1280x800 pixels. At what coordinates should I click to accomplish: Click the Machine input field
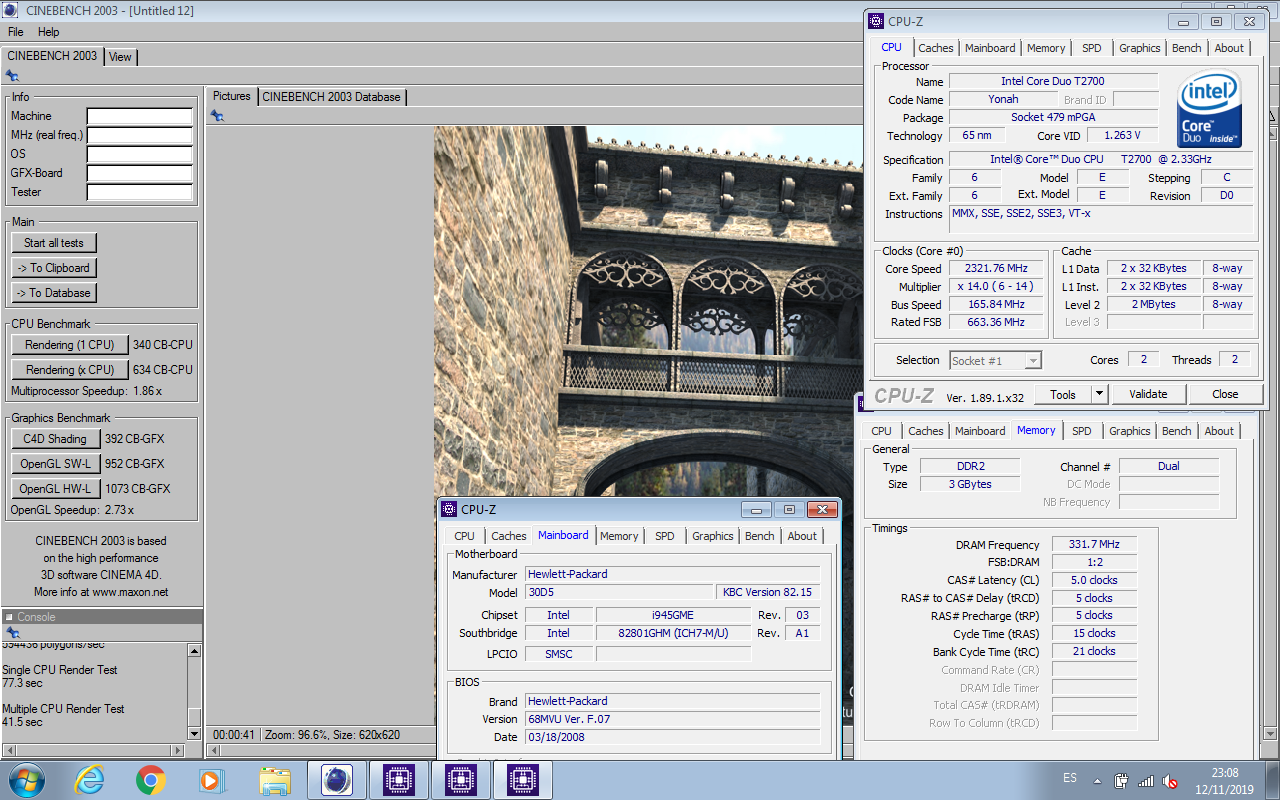(140, 117)
